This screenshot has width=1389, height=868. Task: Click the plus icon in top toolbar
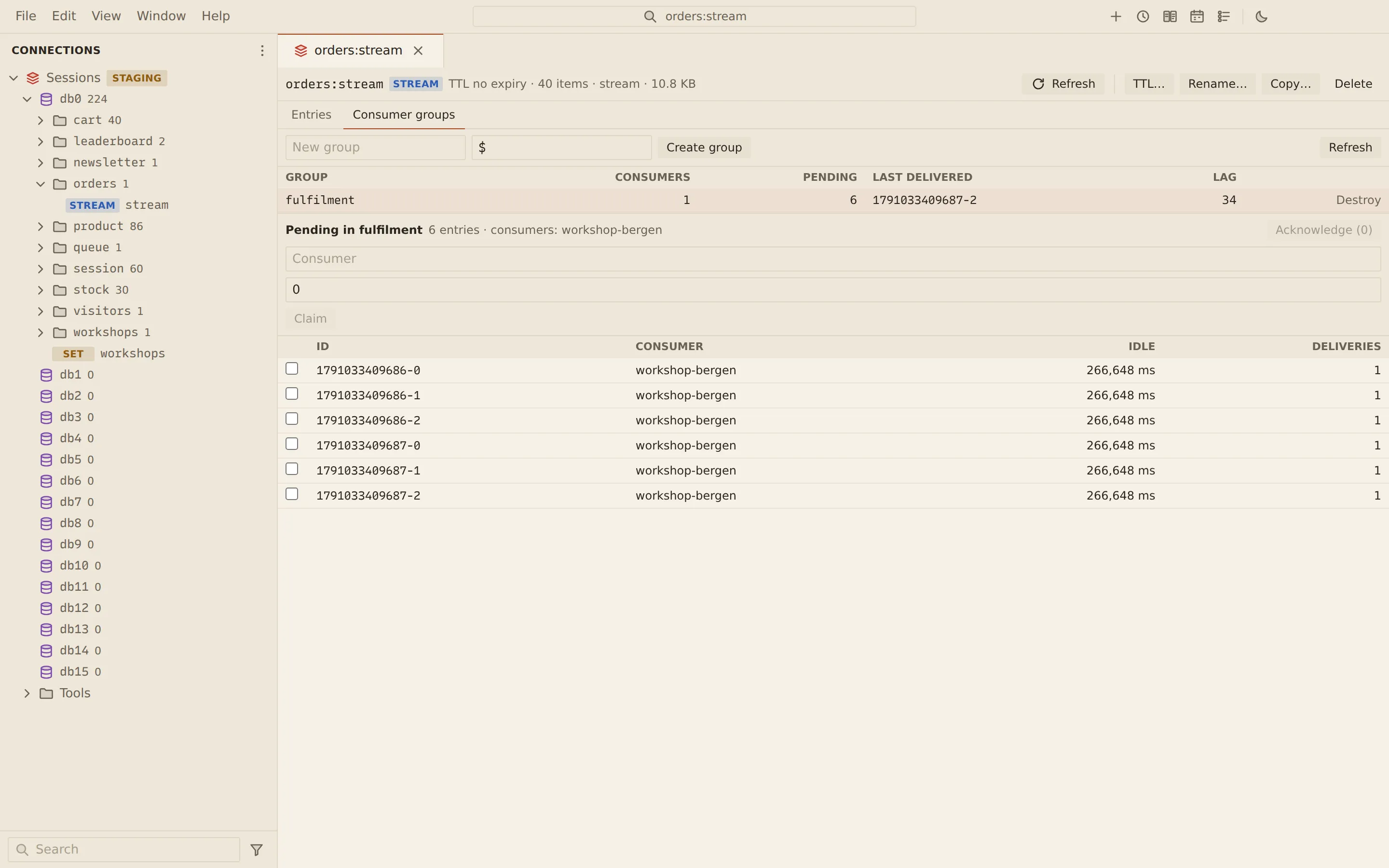(x=1115, y=17)
